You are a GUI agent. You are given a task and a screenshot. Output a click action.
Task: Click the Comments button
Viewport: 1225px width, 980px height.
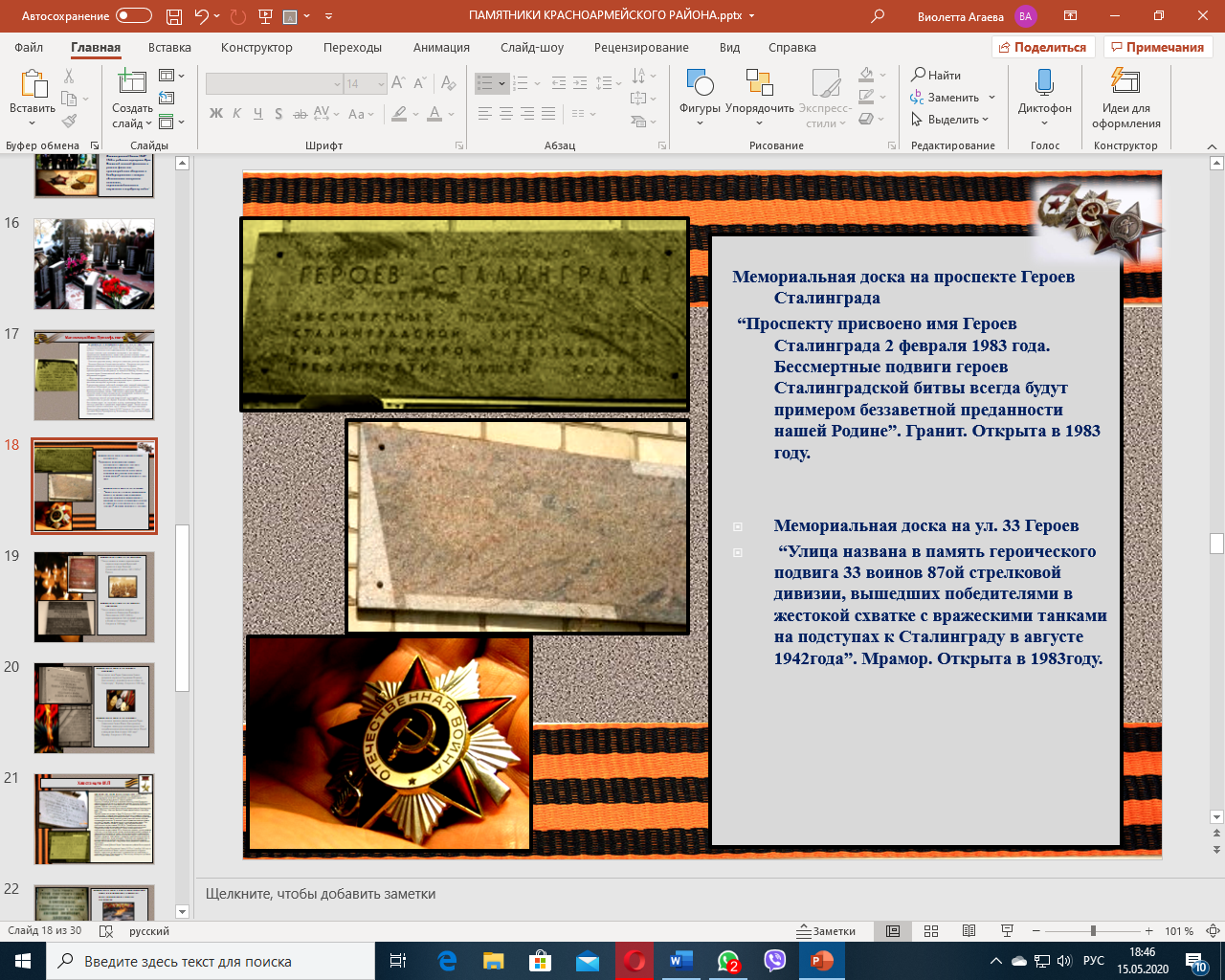1157,48
